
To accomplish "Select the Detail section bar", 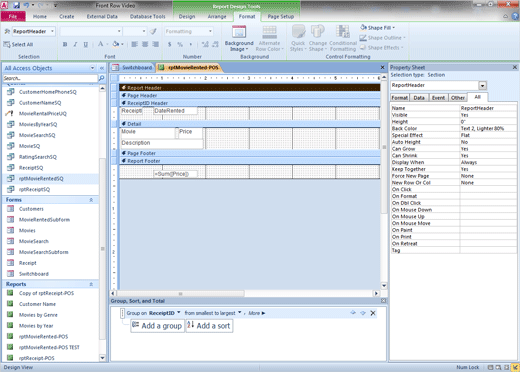I will click(x=250, y=124).
